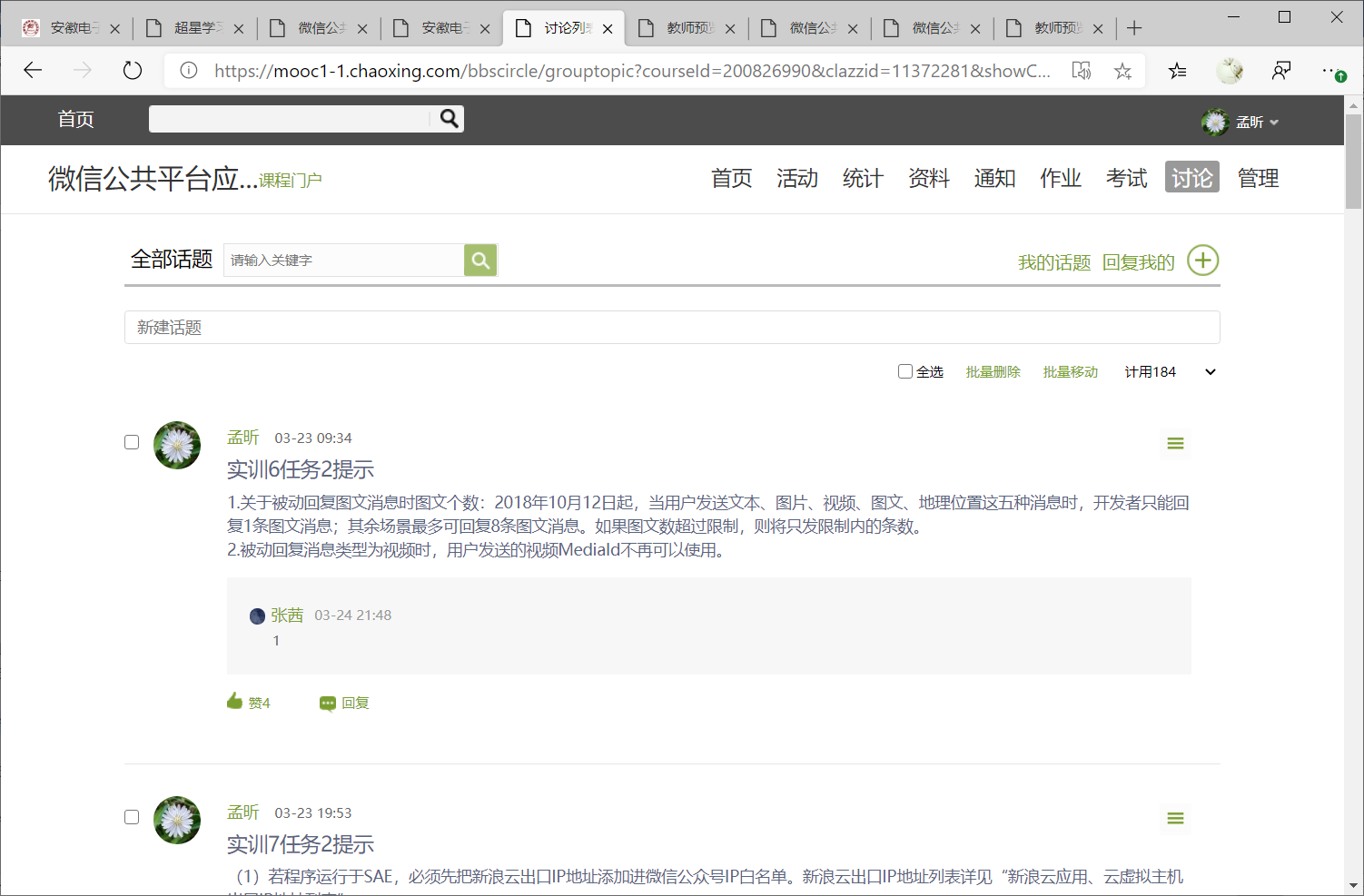Click the thumbs-up 赞 icon

tap(235, 702)
